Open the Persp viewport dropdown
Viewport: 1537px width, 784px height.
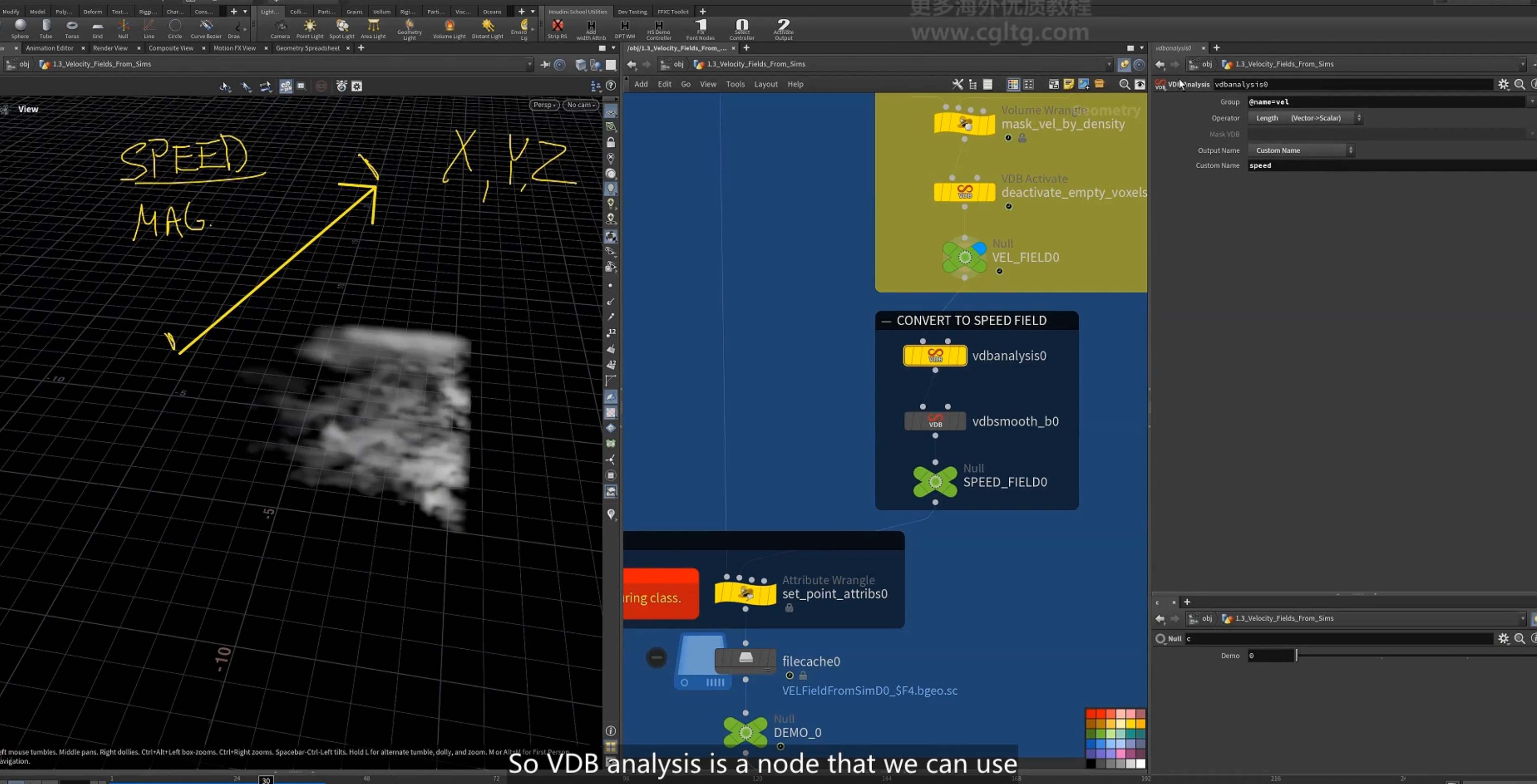(x=544, y=105)
